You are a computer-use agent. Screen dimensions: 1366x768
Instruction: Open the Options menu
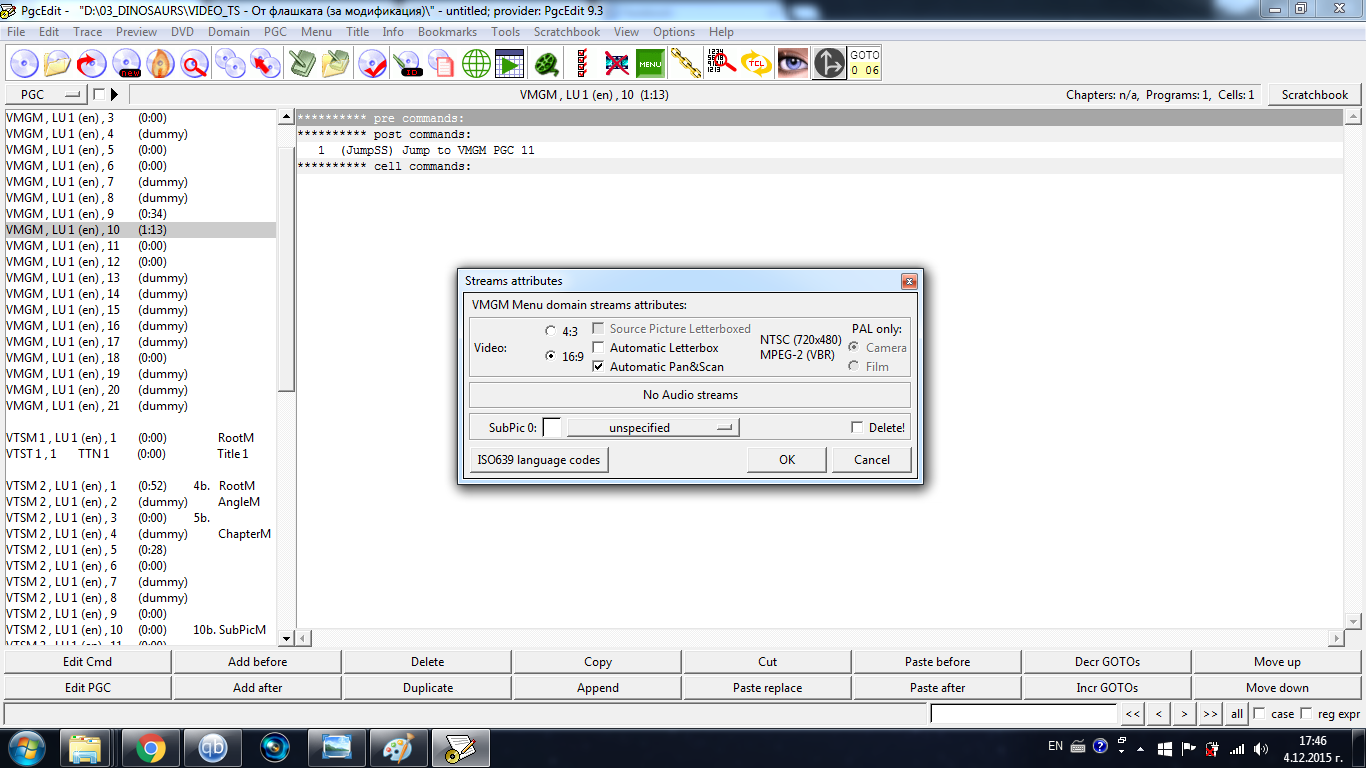pos(674,32)
